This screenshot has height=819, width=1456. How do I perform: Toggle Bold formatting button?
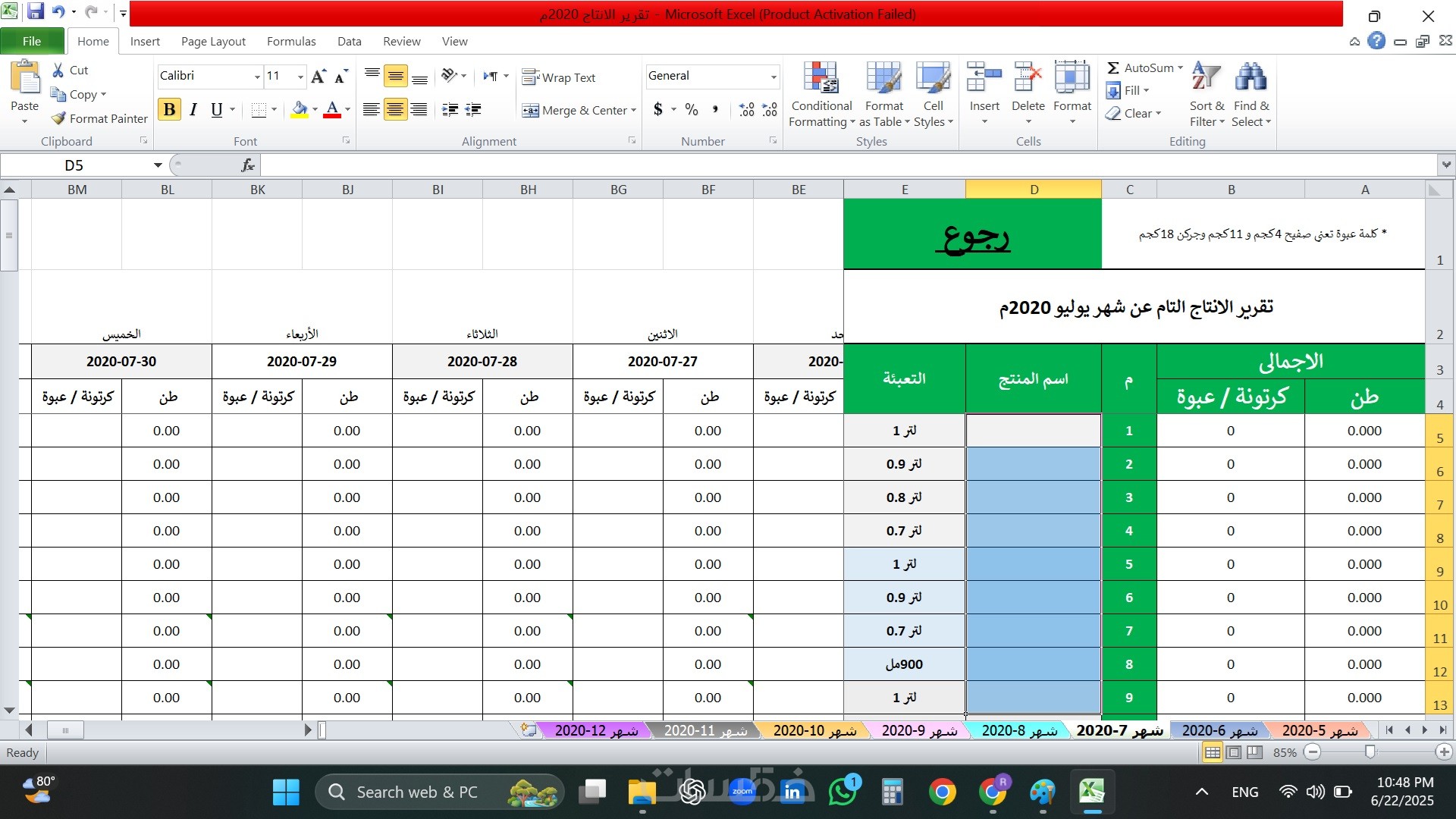pos(169,110)
